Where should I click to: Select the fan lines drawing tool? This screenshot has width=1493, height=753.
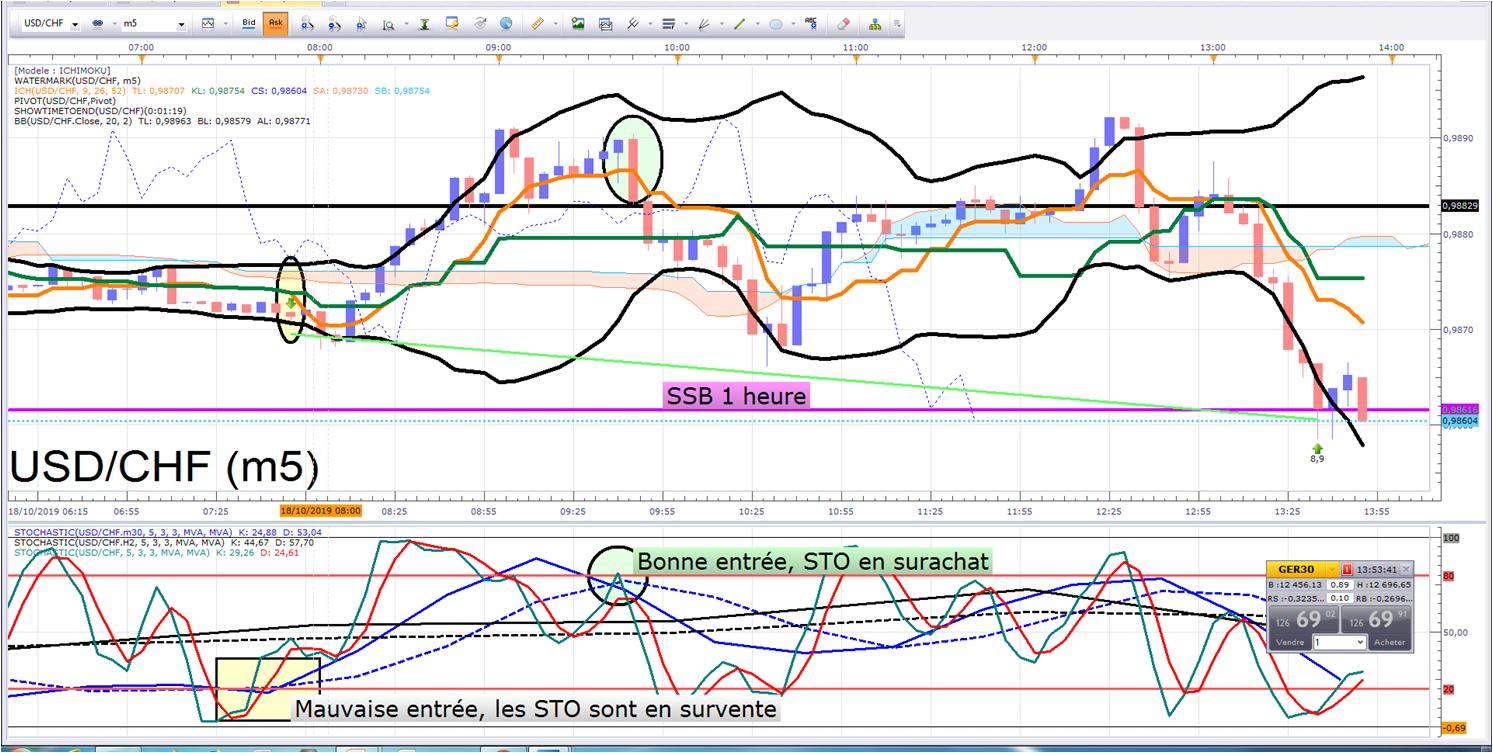click(704, 24)
